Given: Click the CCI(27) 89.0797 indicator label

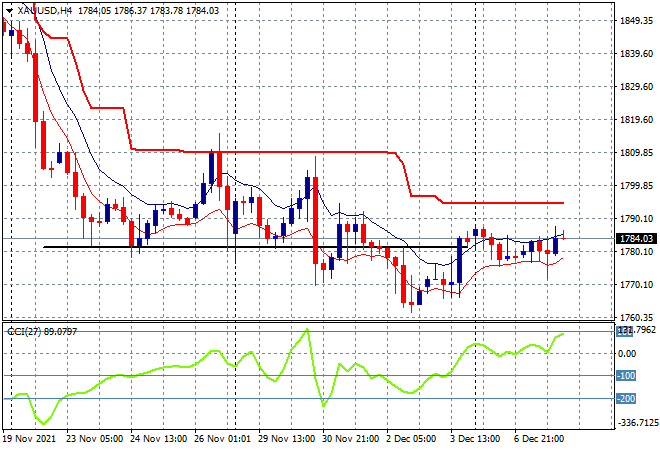Looking at the screenshot, I should (42, 332).
